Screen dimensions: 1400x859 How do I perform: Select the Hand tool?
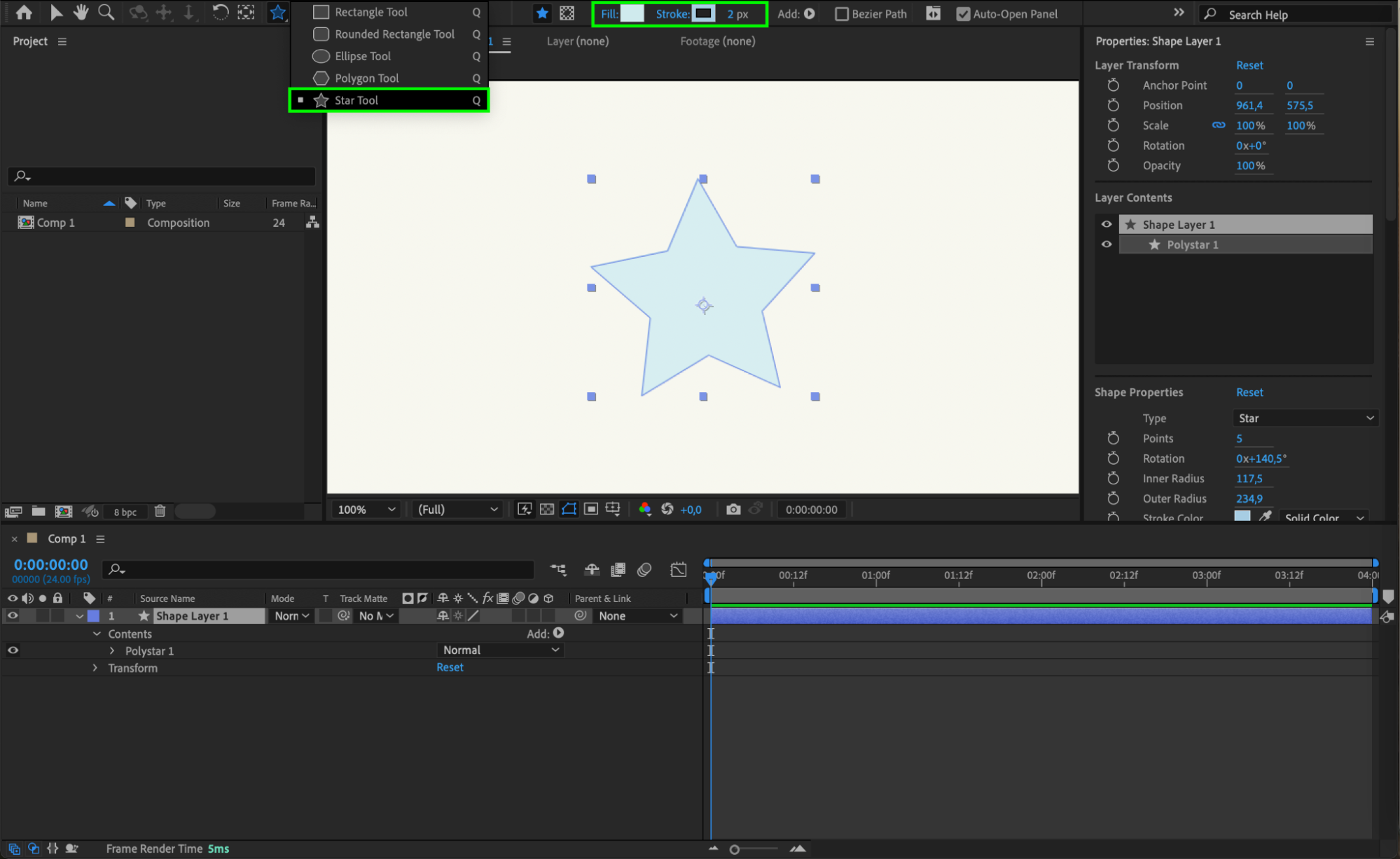(81, 12)
